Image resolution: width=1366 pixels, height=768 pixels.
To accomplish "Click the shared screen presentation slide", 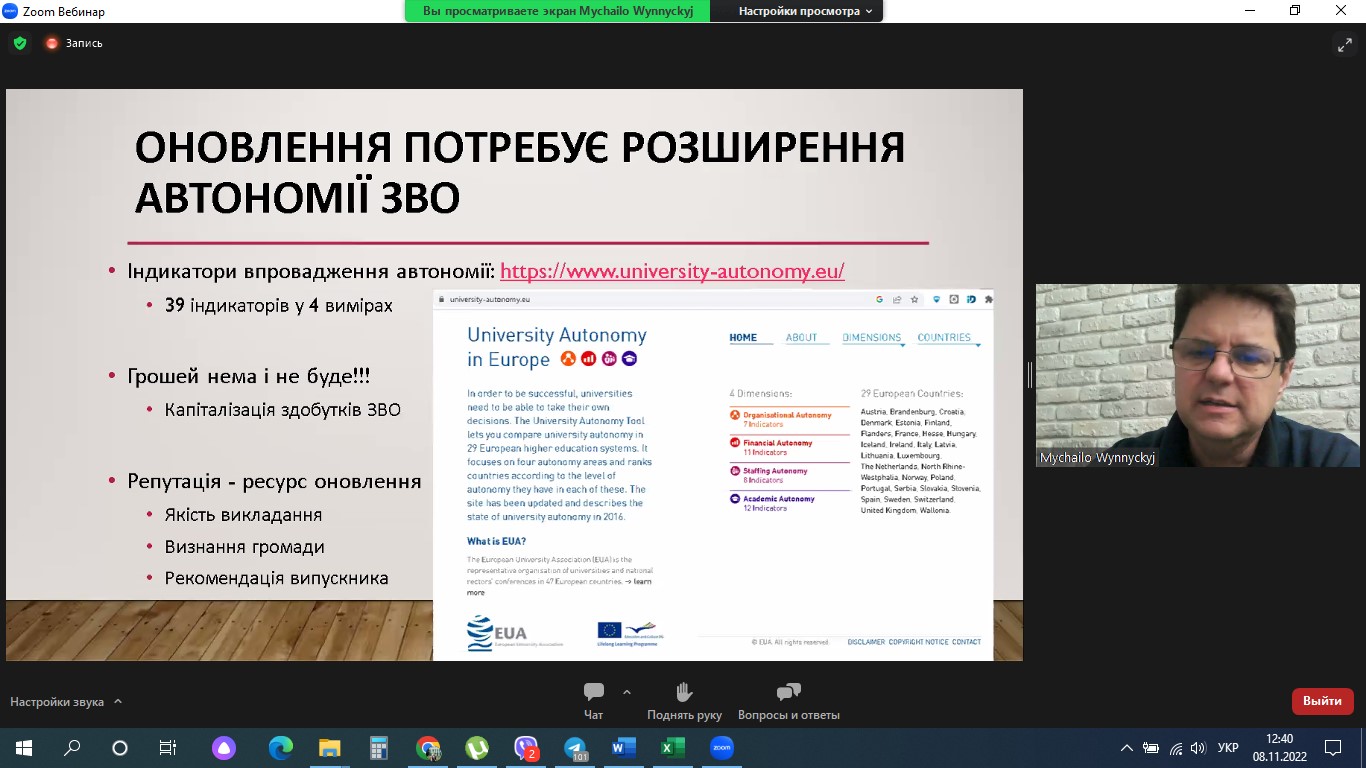I will click(x=514, y=374).
